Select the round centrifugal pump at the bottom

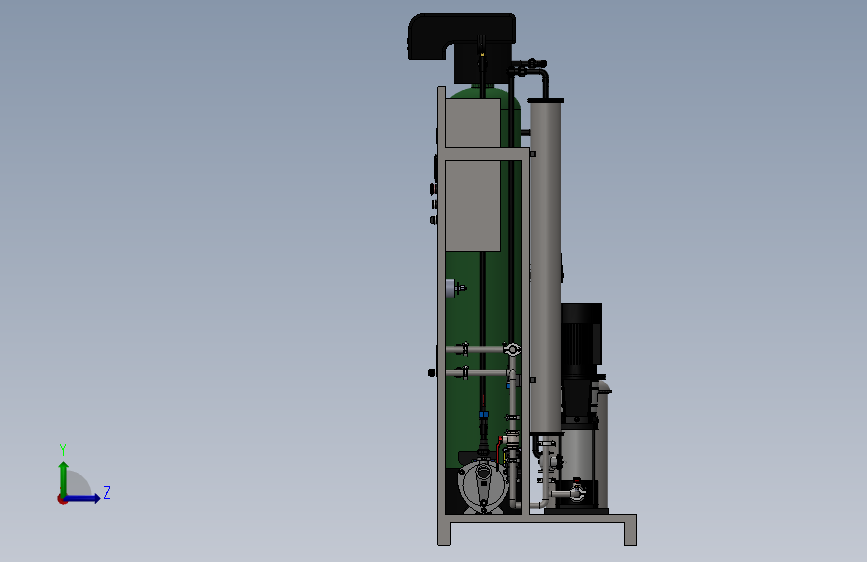483,486
